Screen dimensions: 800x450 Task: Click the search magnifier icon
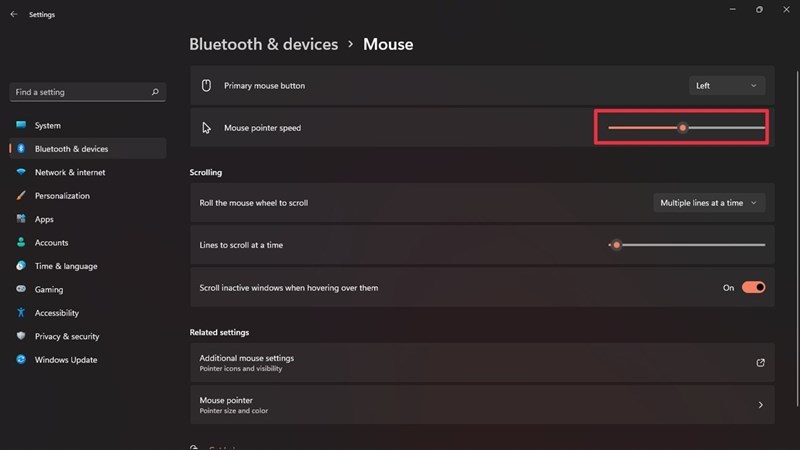pyautogui.click(x=155, y=92)
